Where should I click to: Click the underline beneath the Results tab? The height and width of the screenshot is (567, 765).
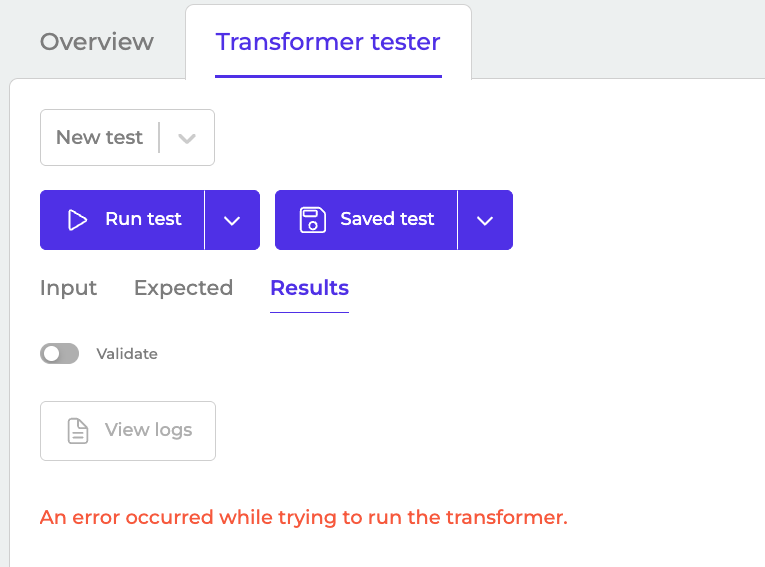[309, 312]
